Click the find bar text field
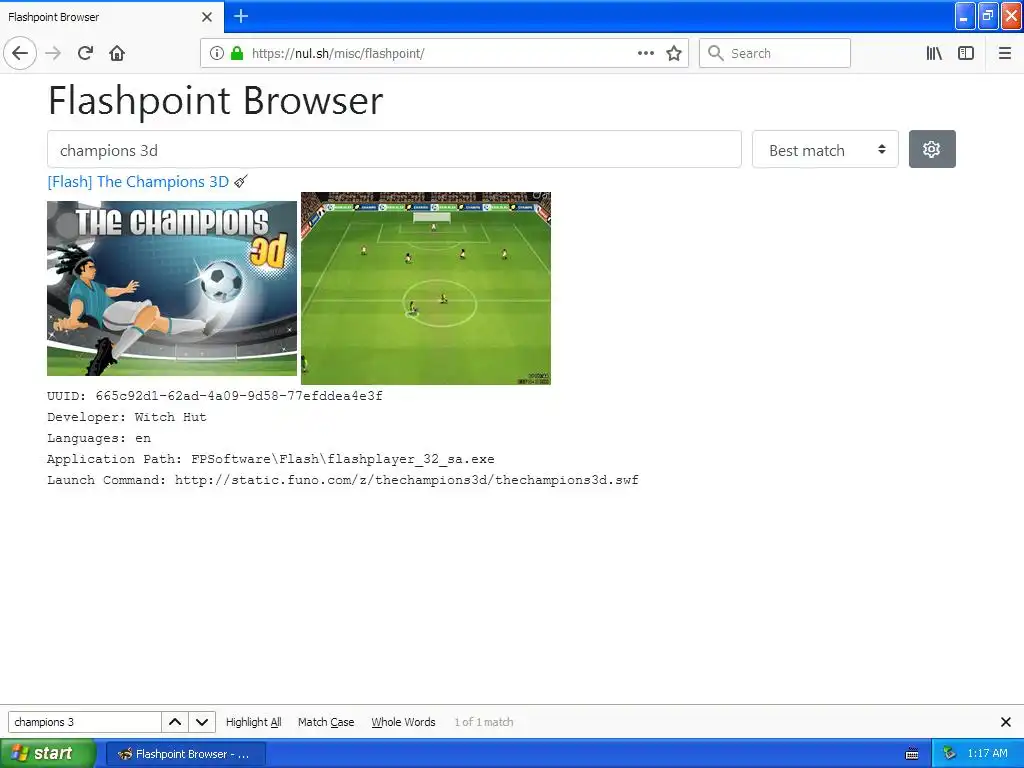 pyautogui.click(x=84, y=722)
